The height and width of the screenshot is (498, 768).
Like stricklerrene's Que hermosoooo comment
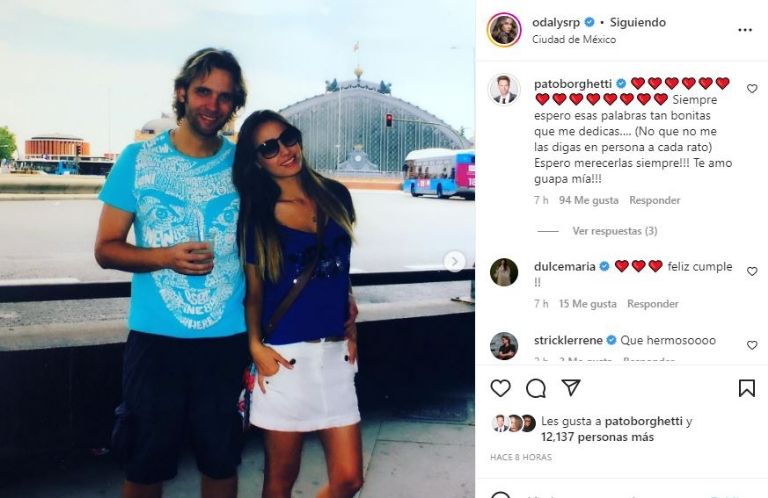point(752,345)
